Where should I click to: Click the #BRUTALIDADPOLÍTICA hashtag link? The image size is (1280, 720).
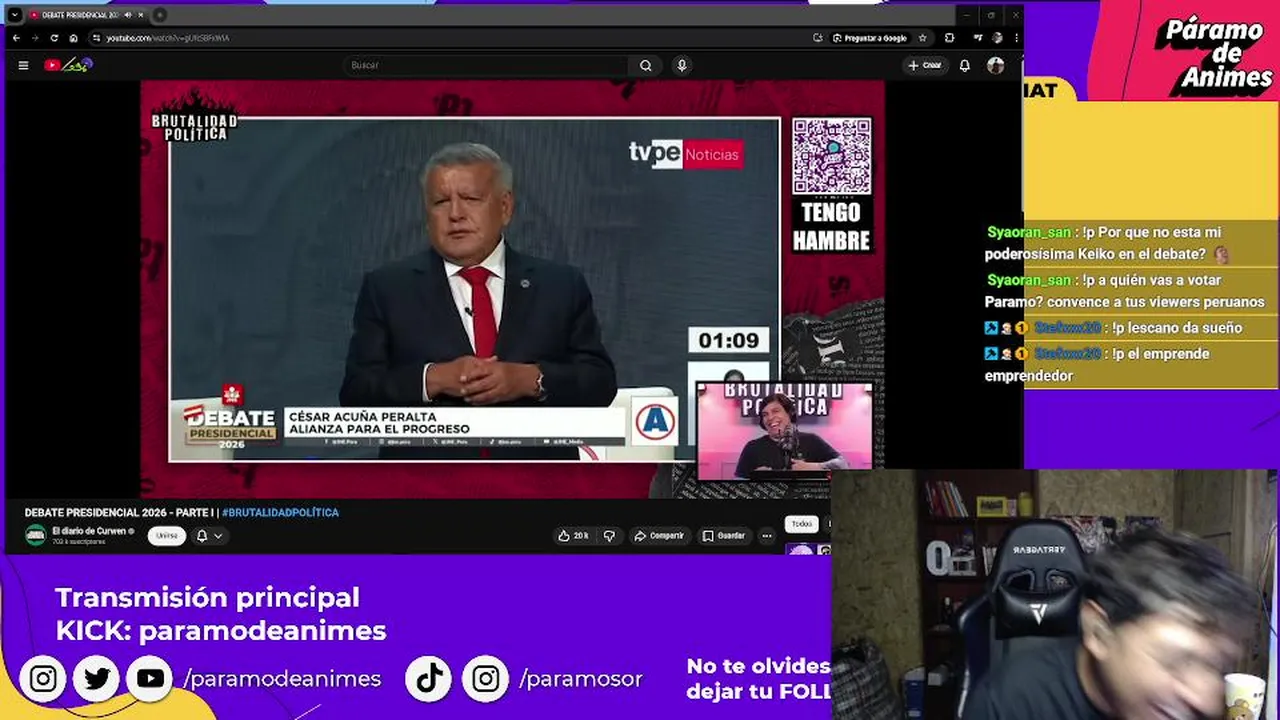coord(280,513)
